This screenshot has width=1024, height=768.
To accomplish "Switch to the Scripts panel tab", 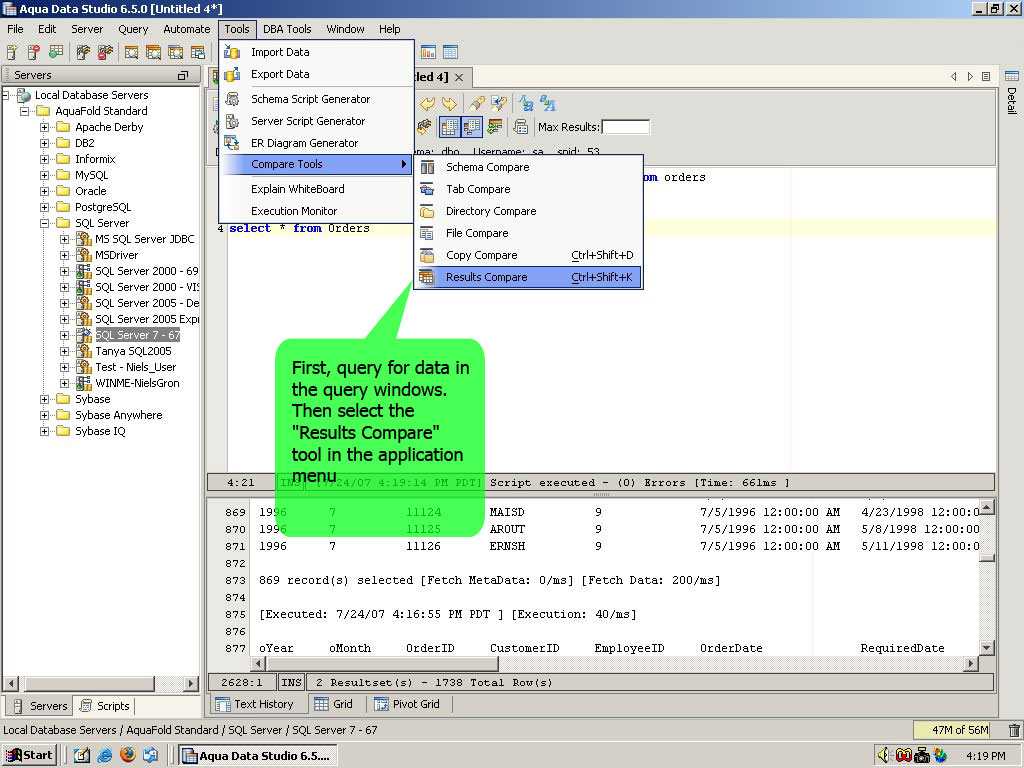I will coord(105,706).
